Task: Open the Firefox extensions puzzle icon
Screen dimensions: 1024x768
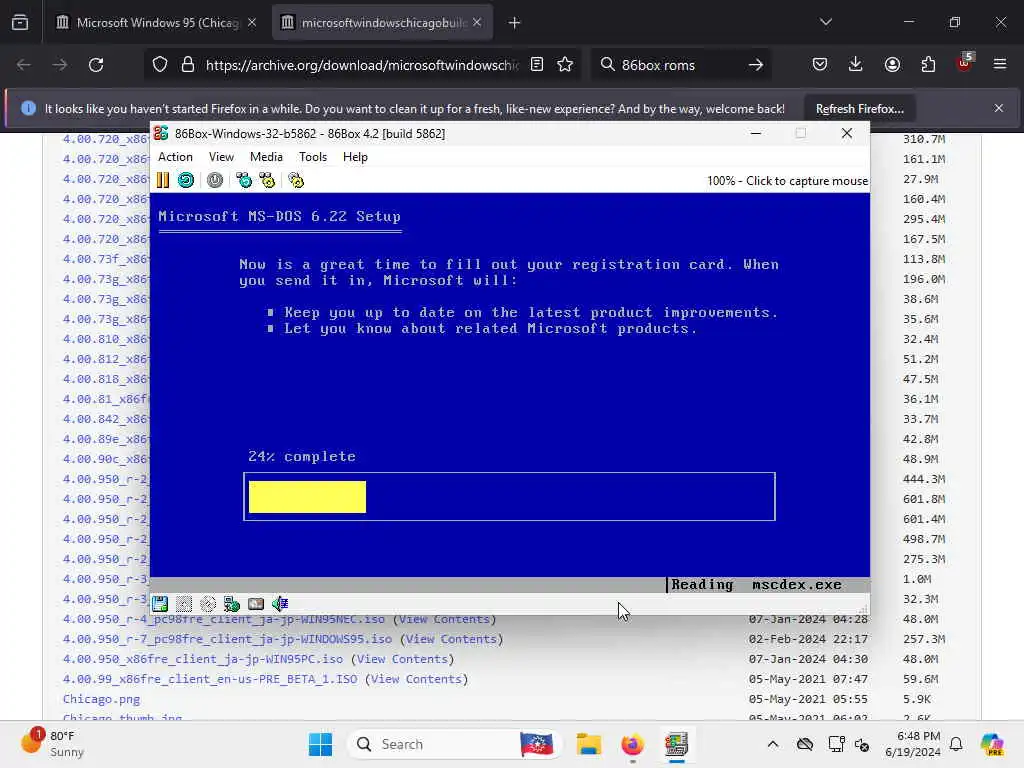Action: pyautogui.click(x=928, y=65)
